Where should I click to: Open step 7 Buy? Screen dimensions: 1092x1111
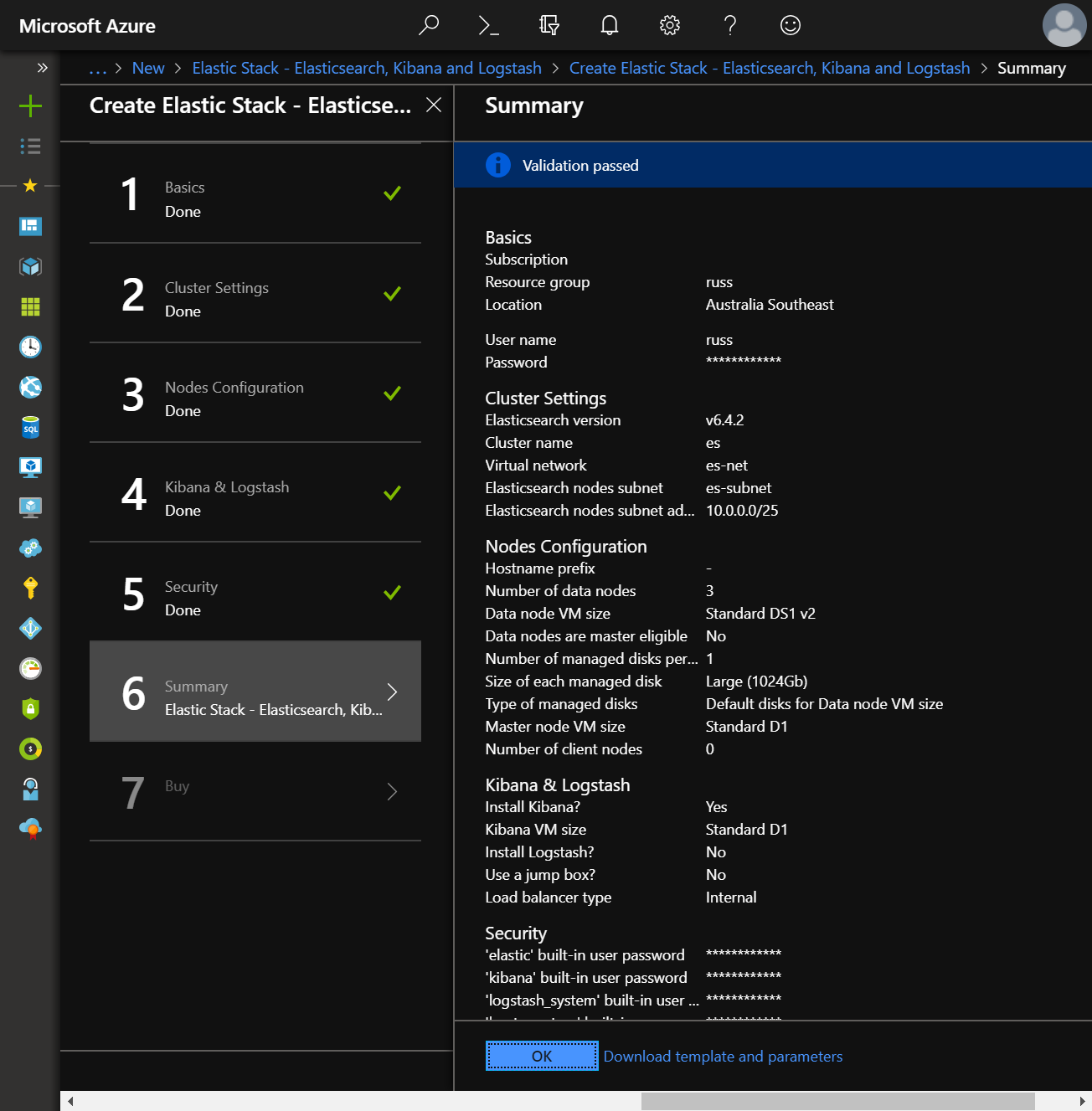pos(255,791)
